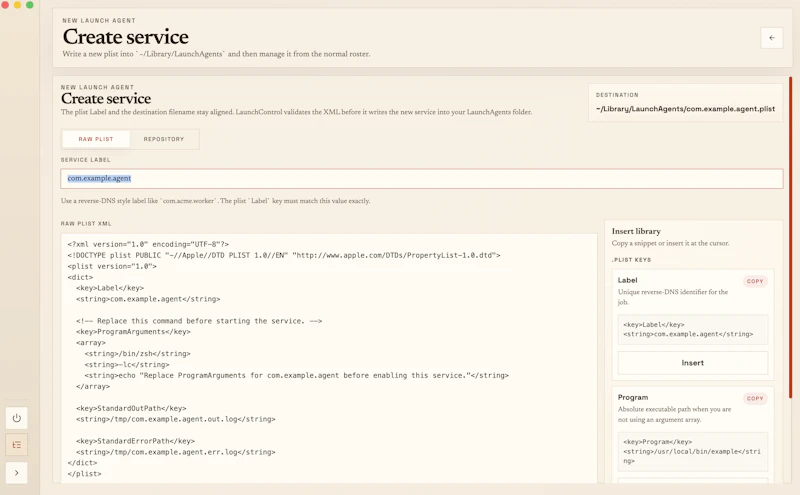Click the '/tmp/com.example.agent.err.log' line
The image size is (800, 495).
pyautogui.click(x=176, y=452)
